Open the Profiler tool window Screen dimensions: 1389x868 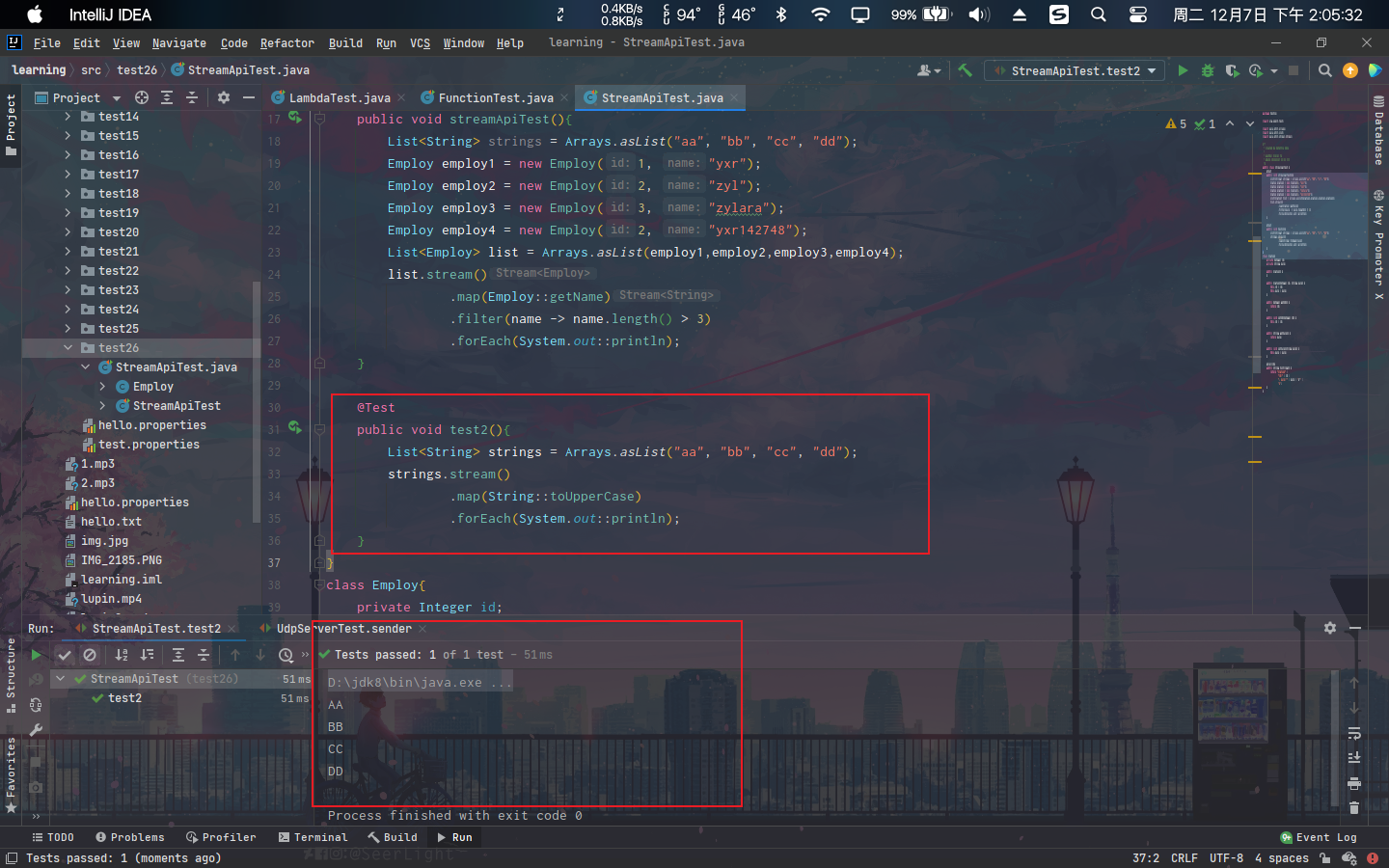pos(221,837)
